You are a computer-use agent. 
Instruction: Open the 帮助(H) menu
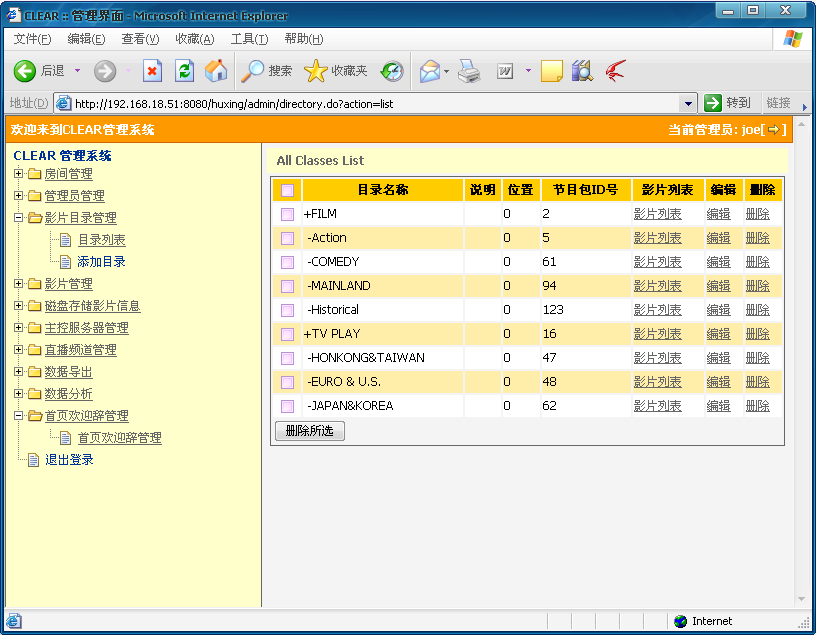[304, 39]
